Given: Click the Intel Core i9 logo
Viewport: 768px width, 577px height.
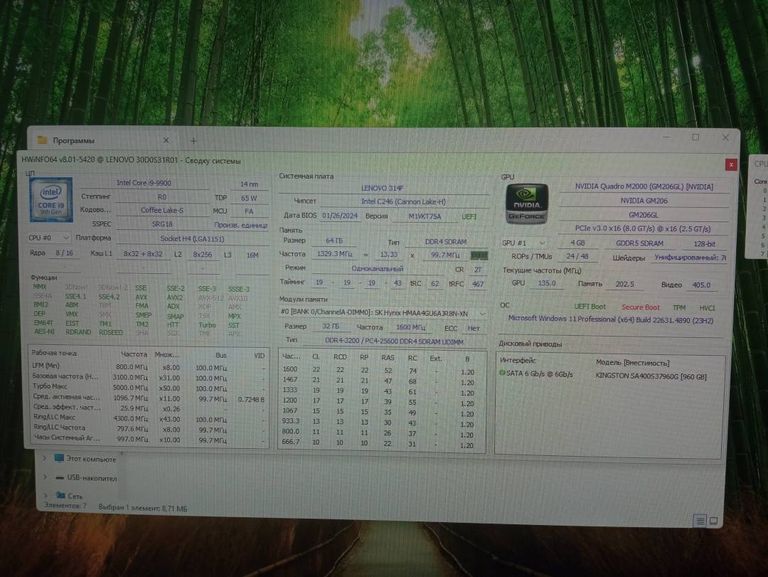Looking at the screenshot, I should point(51,199).
